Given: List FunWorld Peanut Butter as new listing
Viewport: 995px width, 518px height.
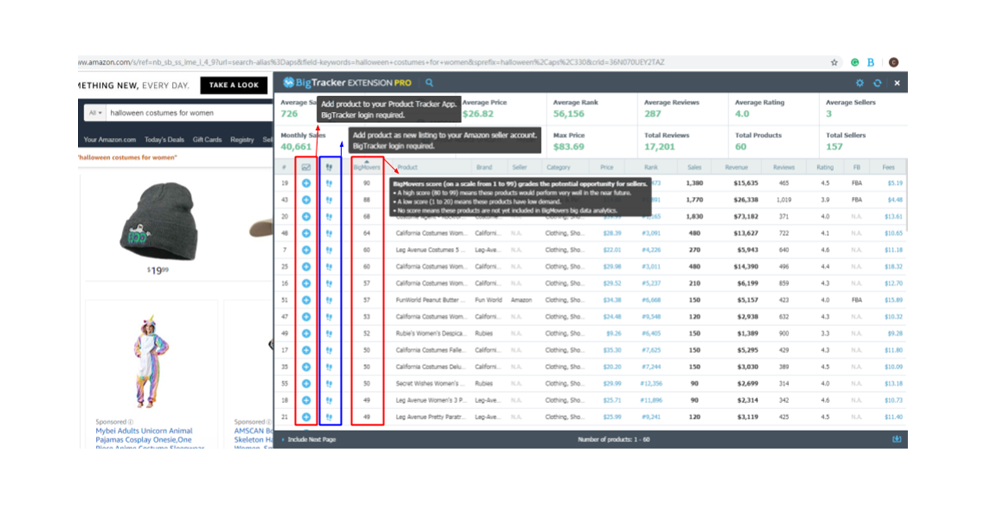Looking at the screenshot, I should pos(329,300).
